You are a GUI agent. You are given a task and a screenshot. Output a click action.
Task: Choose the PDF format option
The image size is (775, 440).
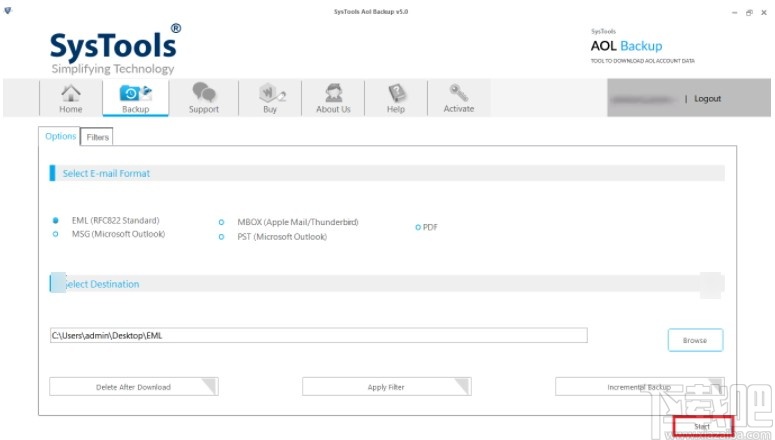pos(418,227)
